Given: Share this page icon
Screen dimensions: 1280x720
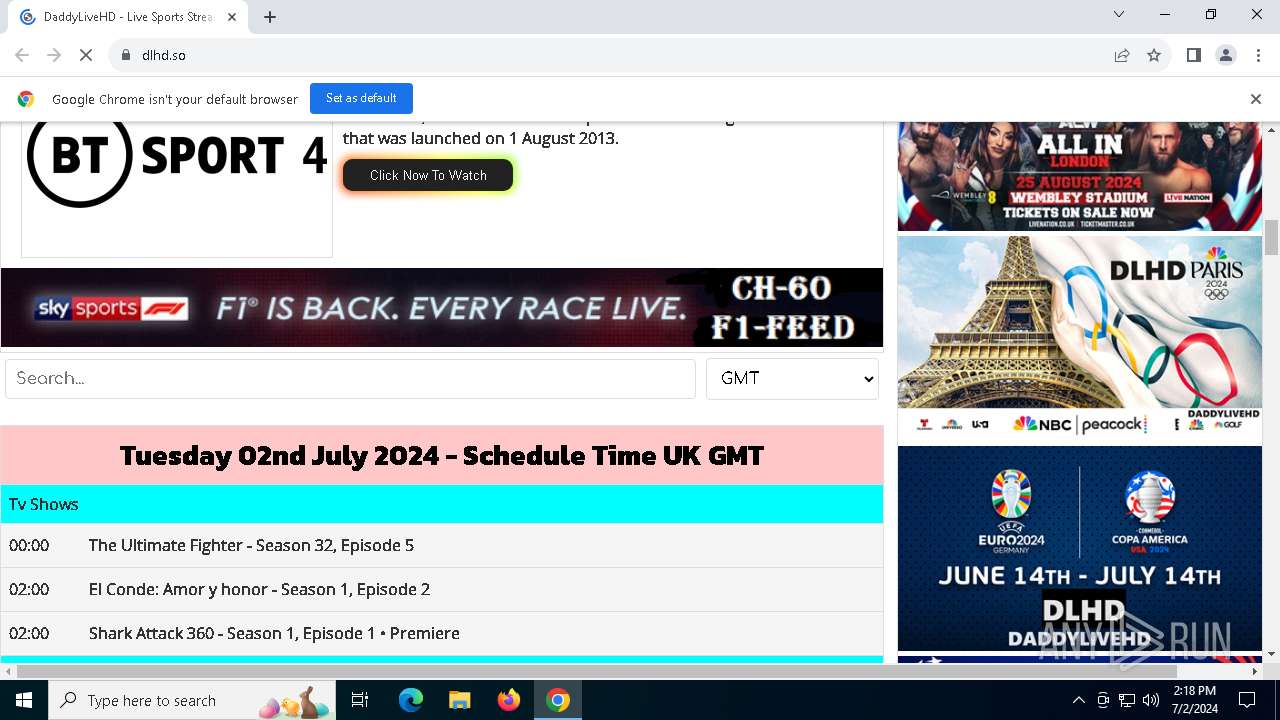Looking at the screenshot, I should coord(1122,55).
